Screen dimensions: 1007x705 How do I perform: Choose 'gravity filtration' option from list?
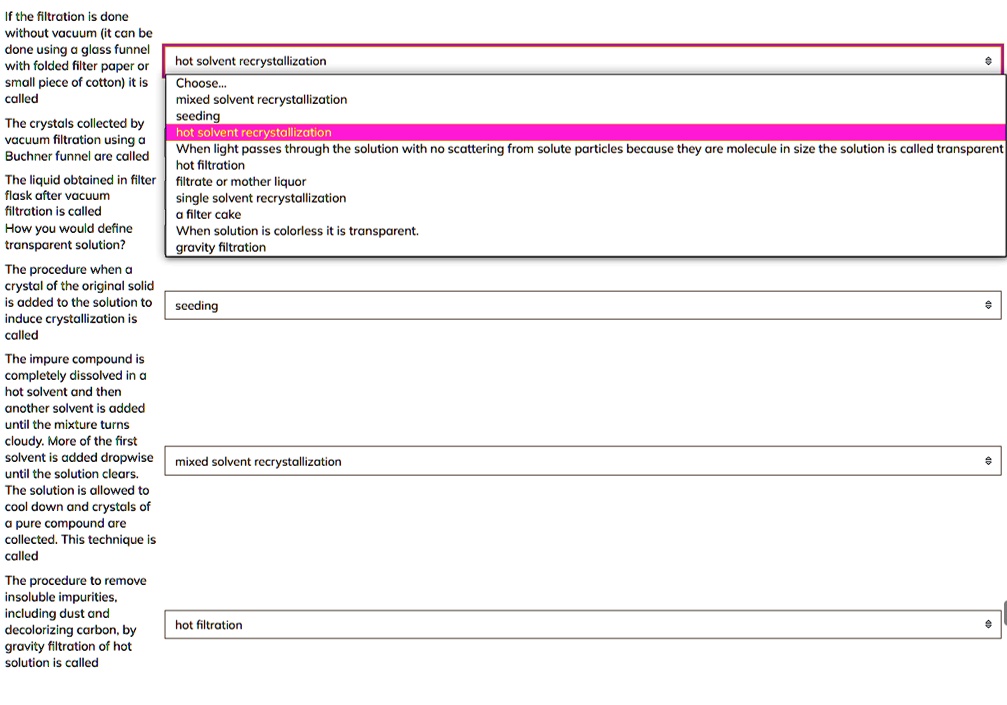tap(586, 247)
